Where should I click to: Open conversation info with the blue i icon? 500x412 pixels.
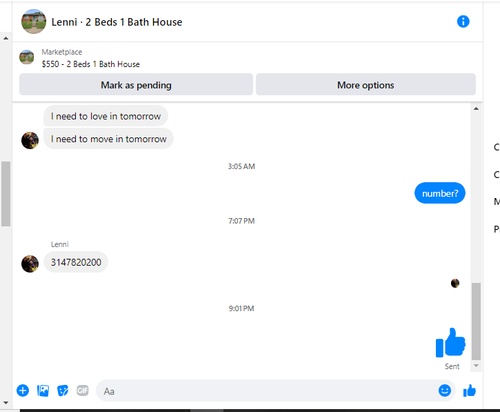[463, 22]
